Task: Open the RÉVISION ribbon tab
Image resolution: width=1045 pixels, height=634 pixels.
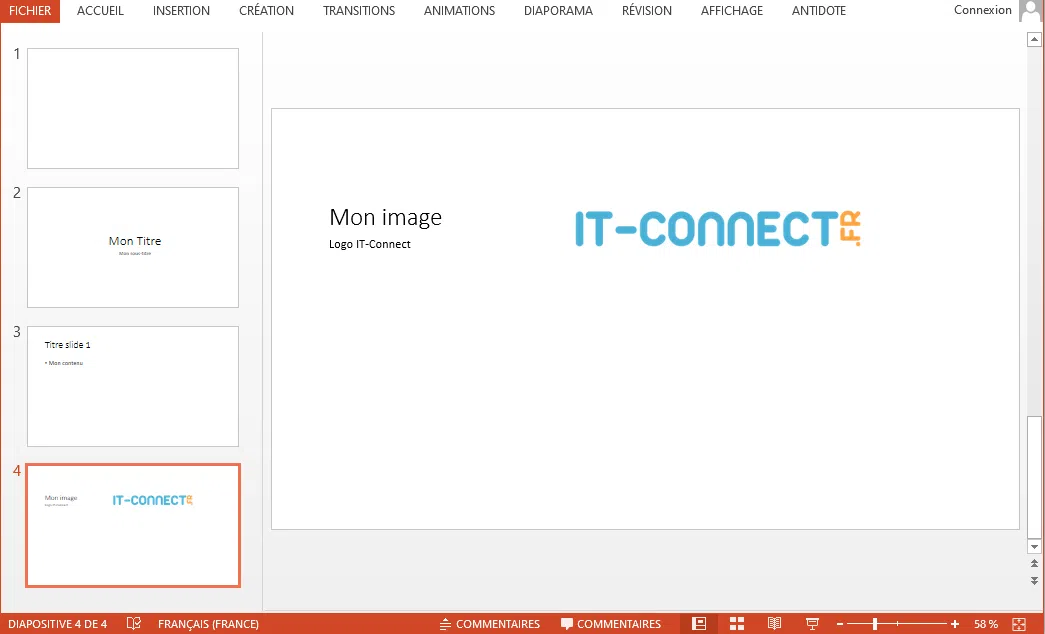Action: pos(646,11)
